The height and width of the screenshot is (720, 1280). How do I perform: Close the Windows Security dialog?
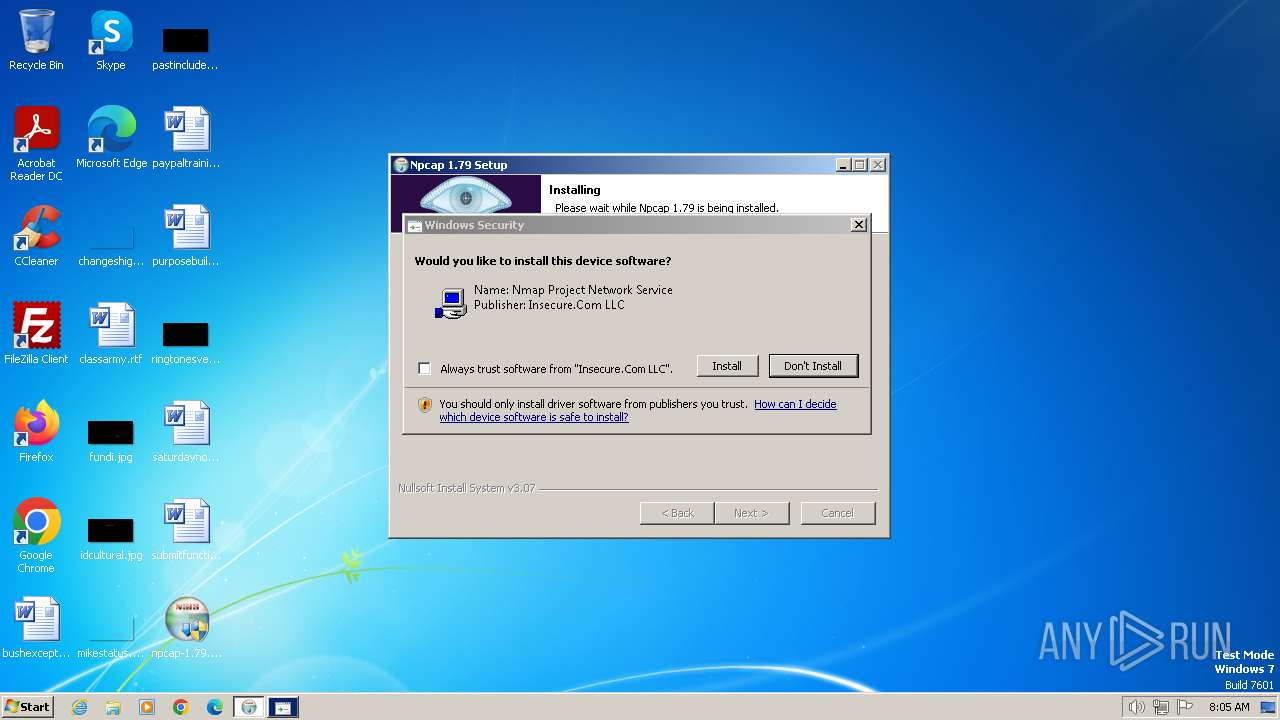click(x=858, y=225)
